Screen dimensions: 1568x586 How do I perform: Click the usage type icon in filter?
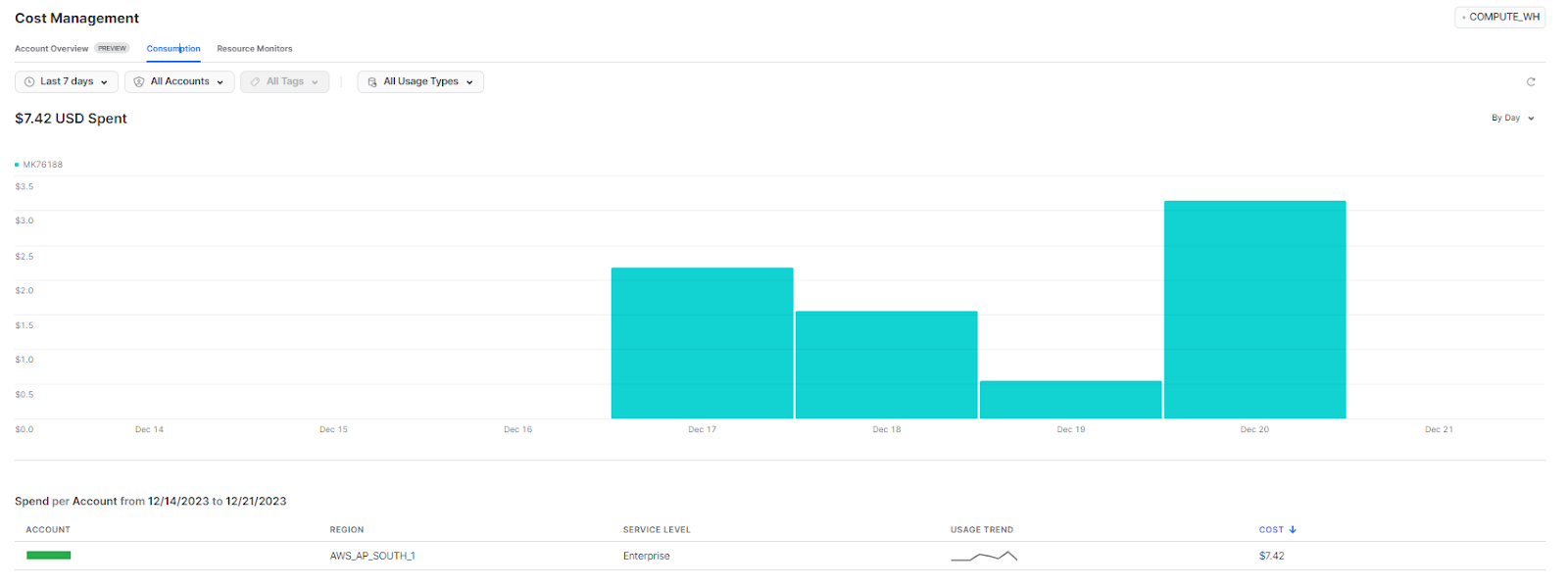(x=372, y=82)
